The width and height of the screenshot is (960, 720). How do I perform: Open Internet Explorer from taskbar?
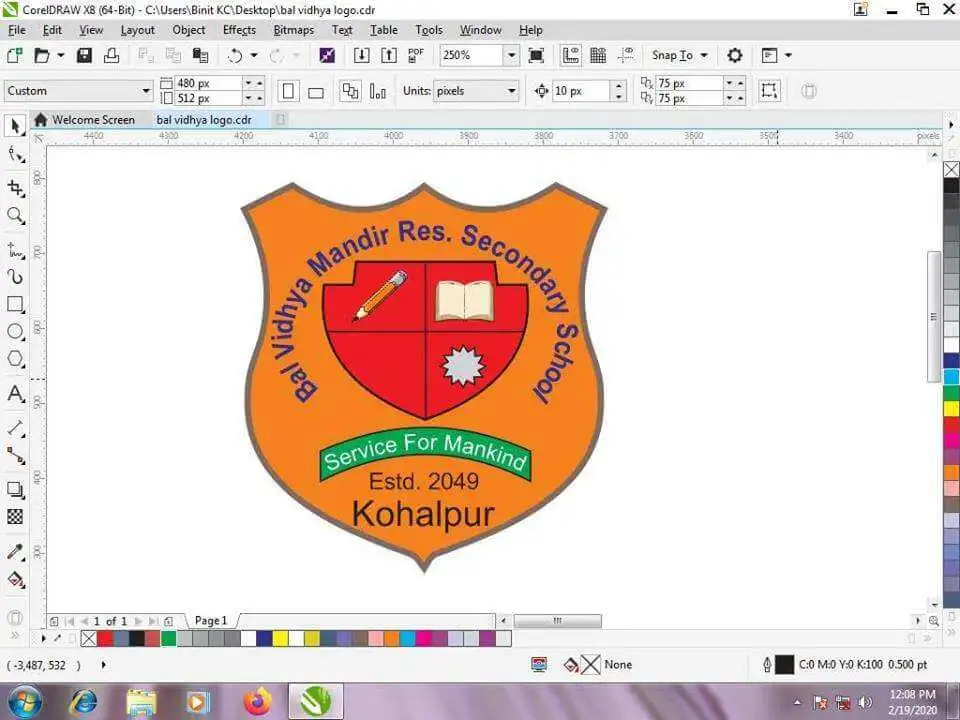(84, 702)
